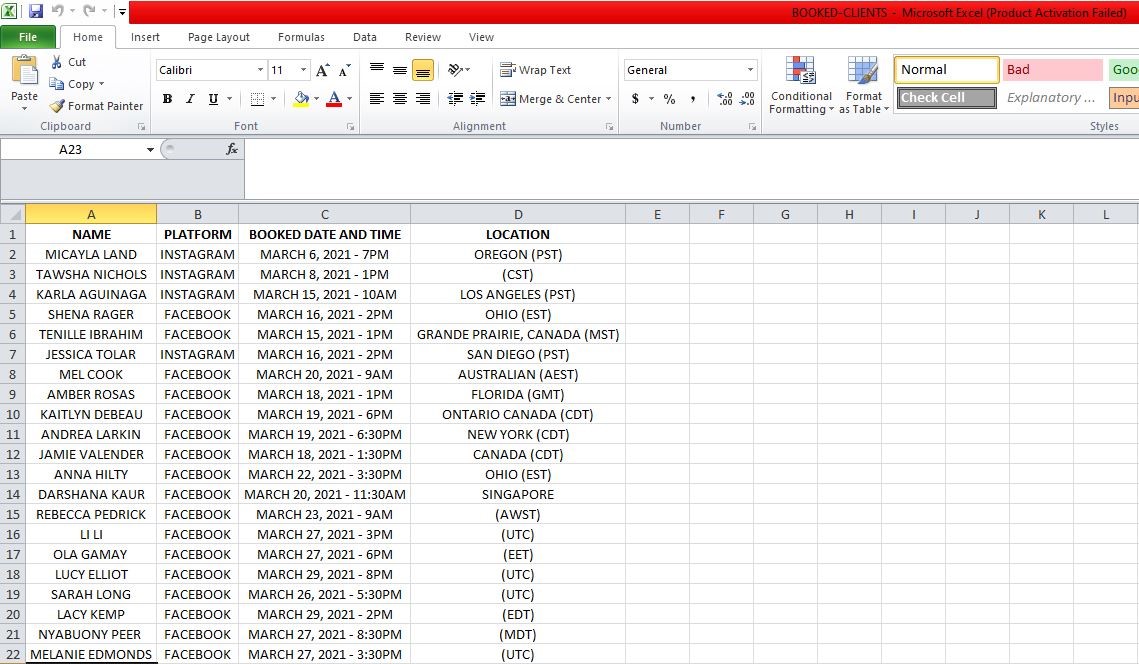The height and width of the screenshot is (664, 1139).
Task: Apply the Explanatory cell style
Action: 1053,97
